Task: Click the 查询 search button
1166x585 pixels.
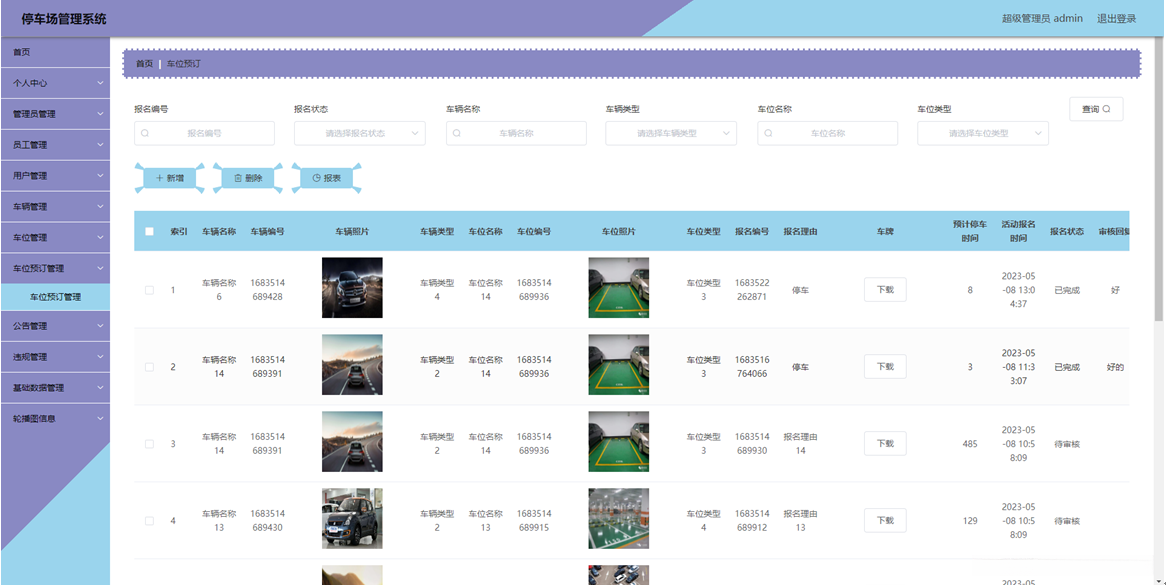Action: click(1096, 109)
